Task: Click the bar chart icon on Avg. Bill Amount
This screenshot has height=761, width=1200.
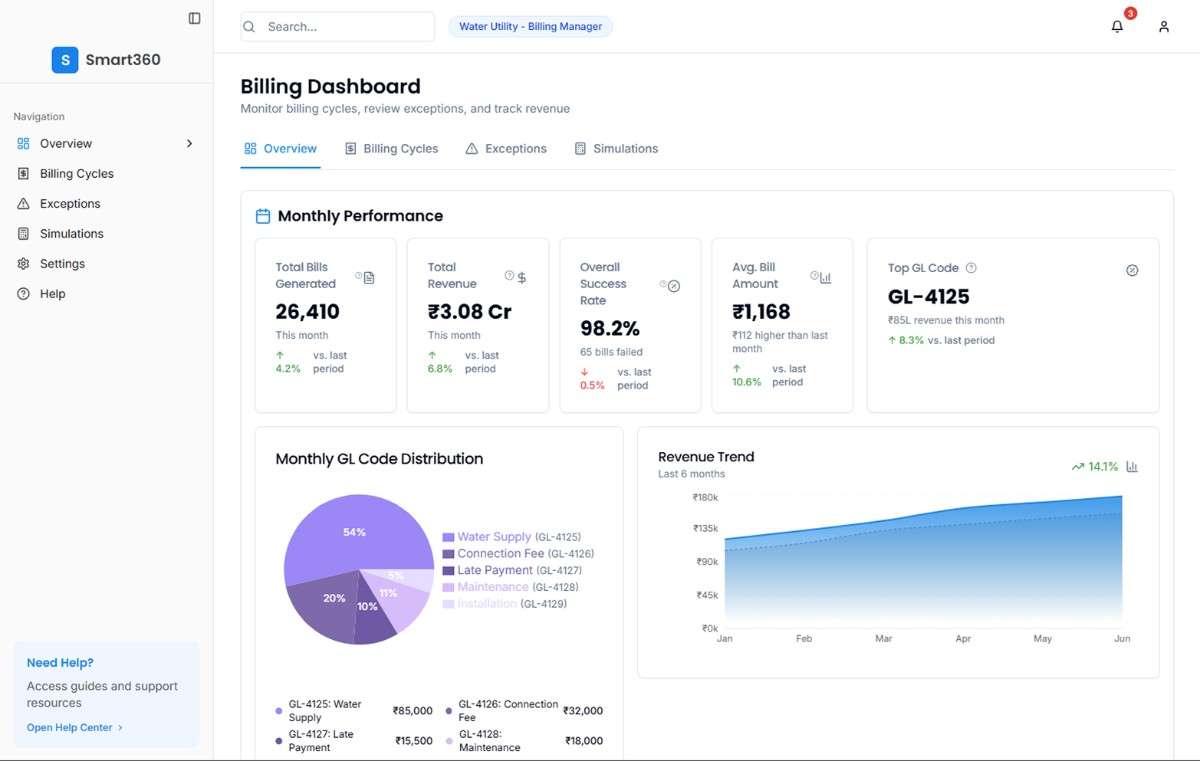Action: 823,278
